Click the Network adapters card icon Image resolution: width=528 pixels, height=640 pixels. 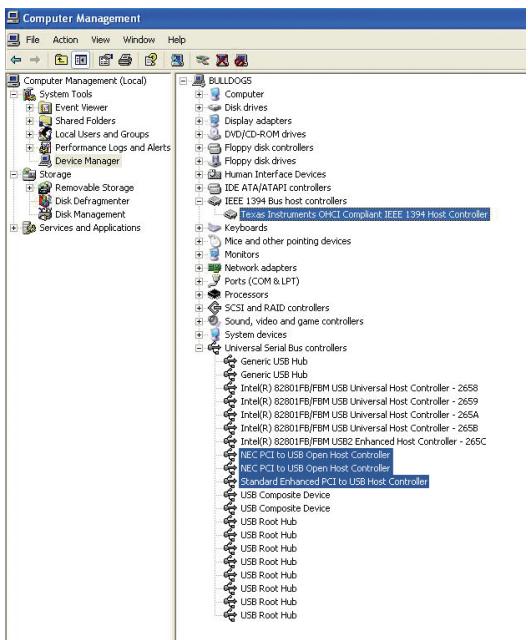tap(214, 268)
